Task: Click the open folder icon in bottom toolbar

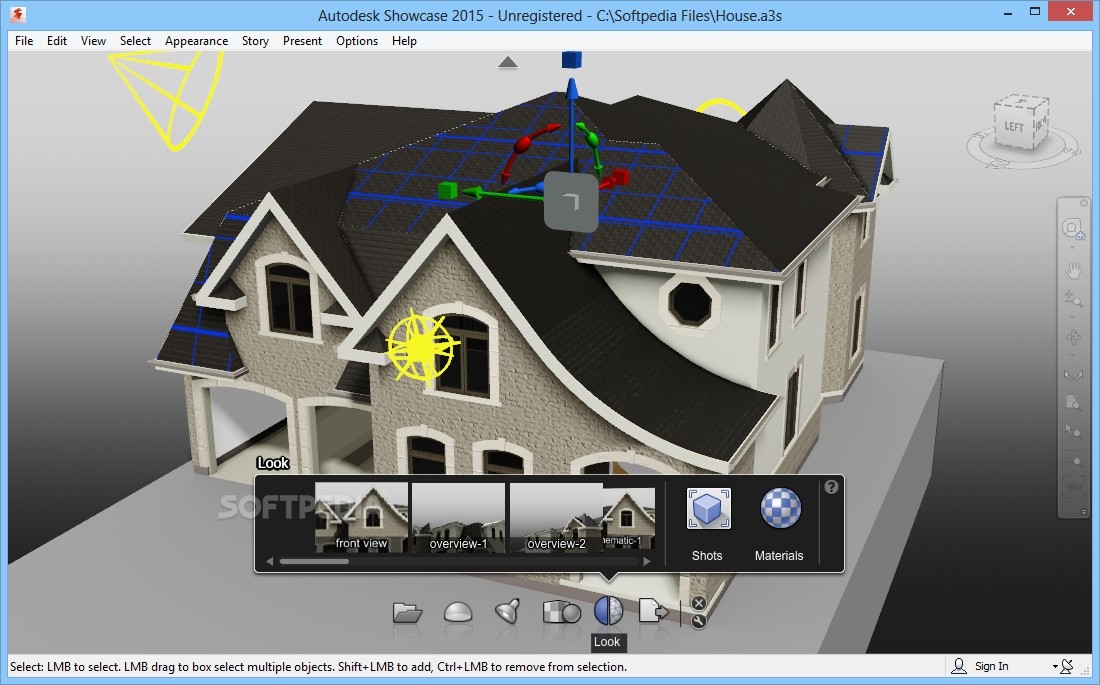Action: pos(407,613)
